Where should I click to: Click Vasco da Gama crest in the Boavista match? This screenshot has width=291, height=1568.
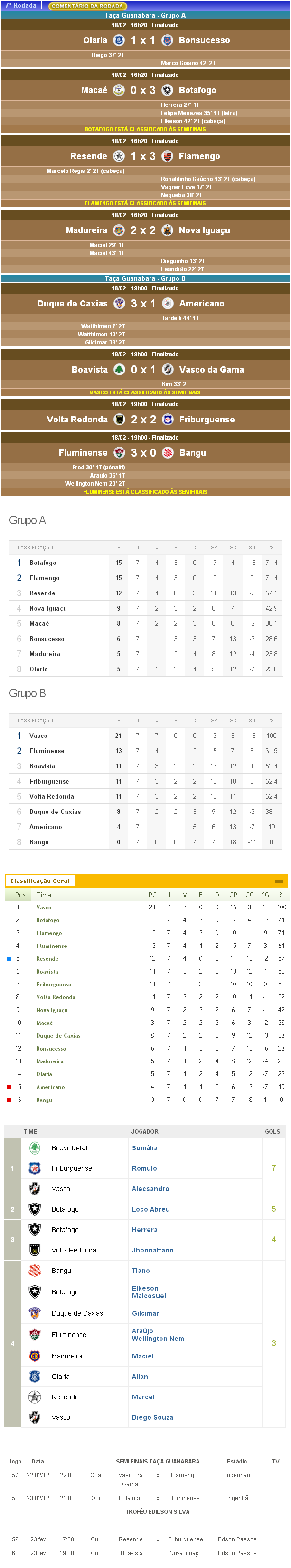(x=167, y=370)
